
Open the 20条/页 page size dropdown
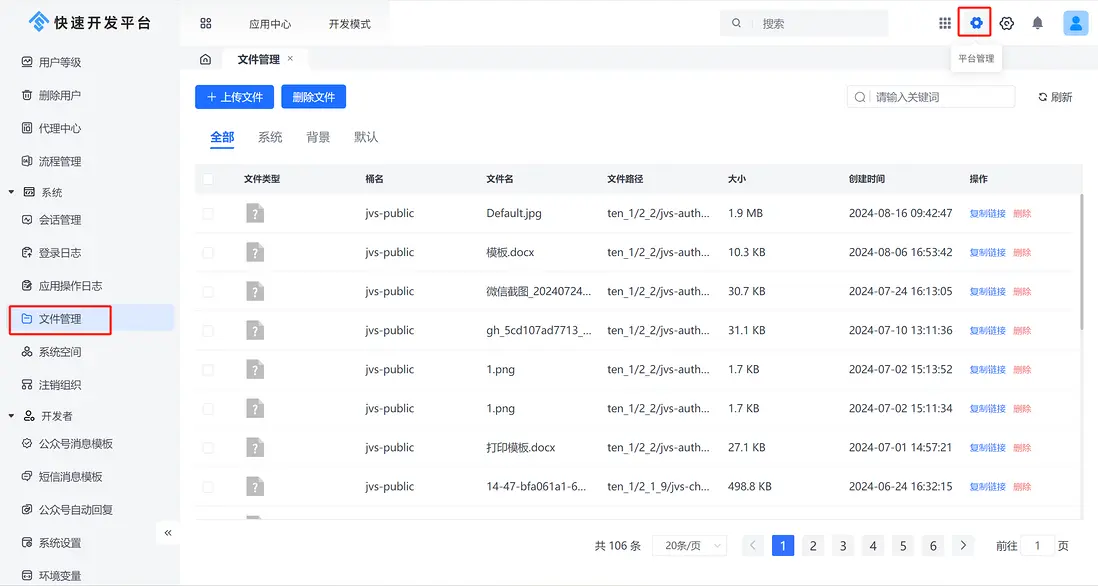689,545
